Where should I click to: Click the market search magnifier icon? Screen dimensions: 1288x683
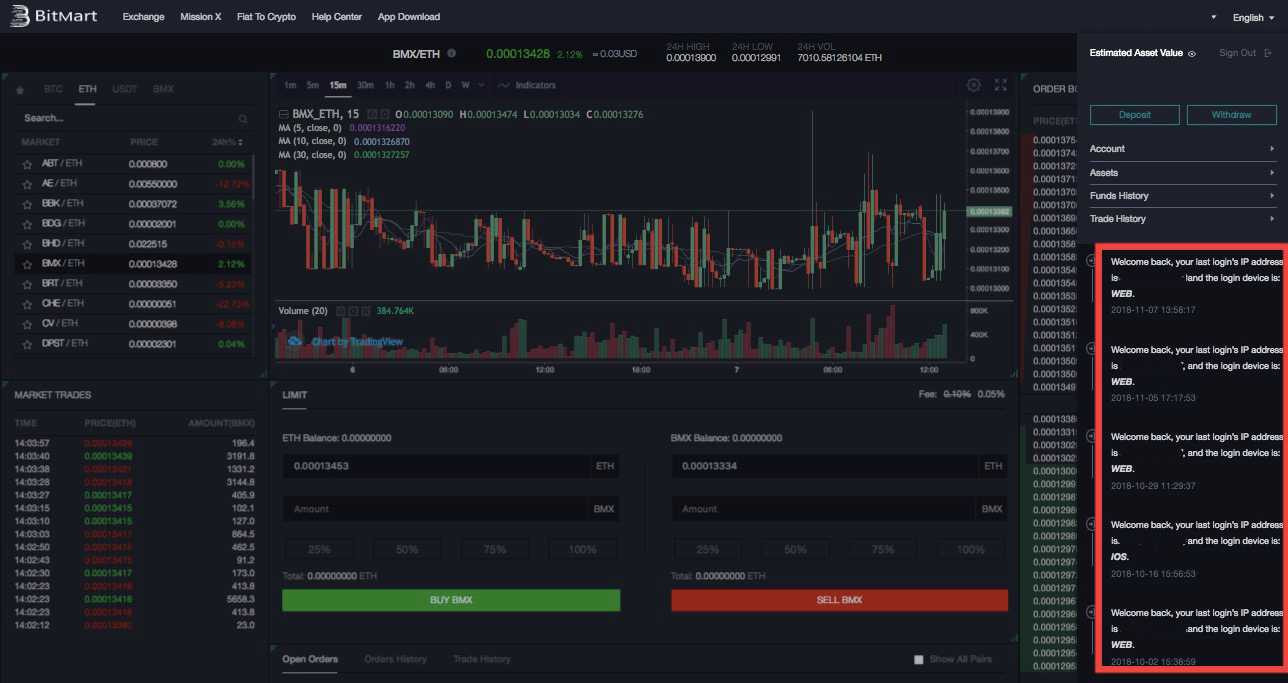tap(243, 119)
